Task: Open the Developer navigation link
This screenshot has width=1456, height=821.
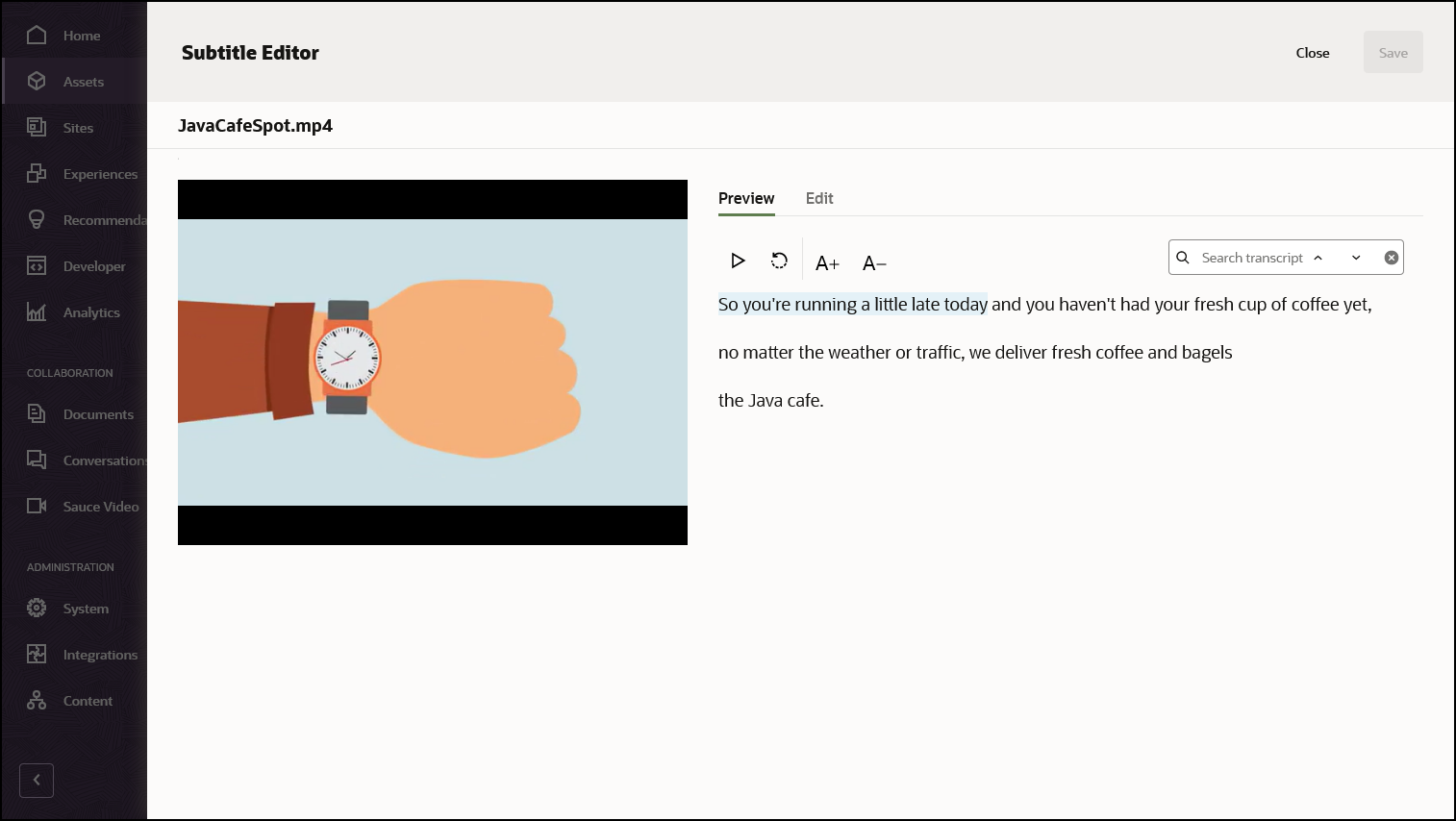Action: pos(94,266)
